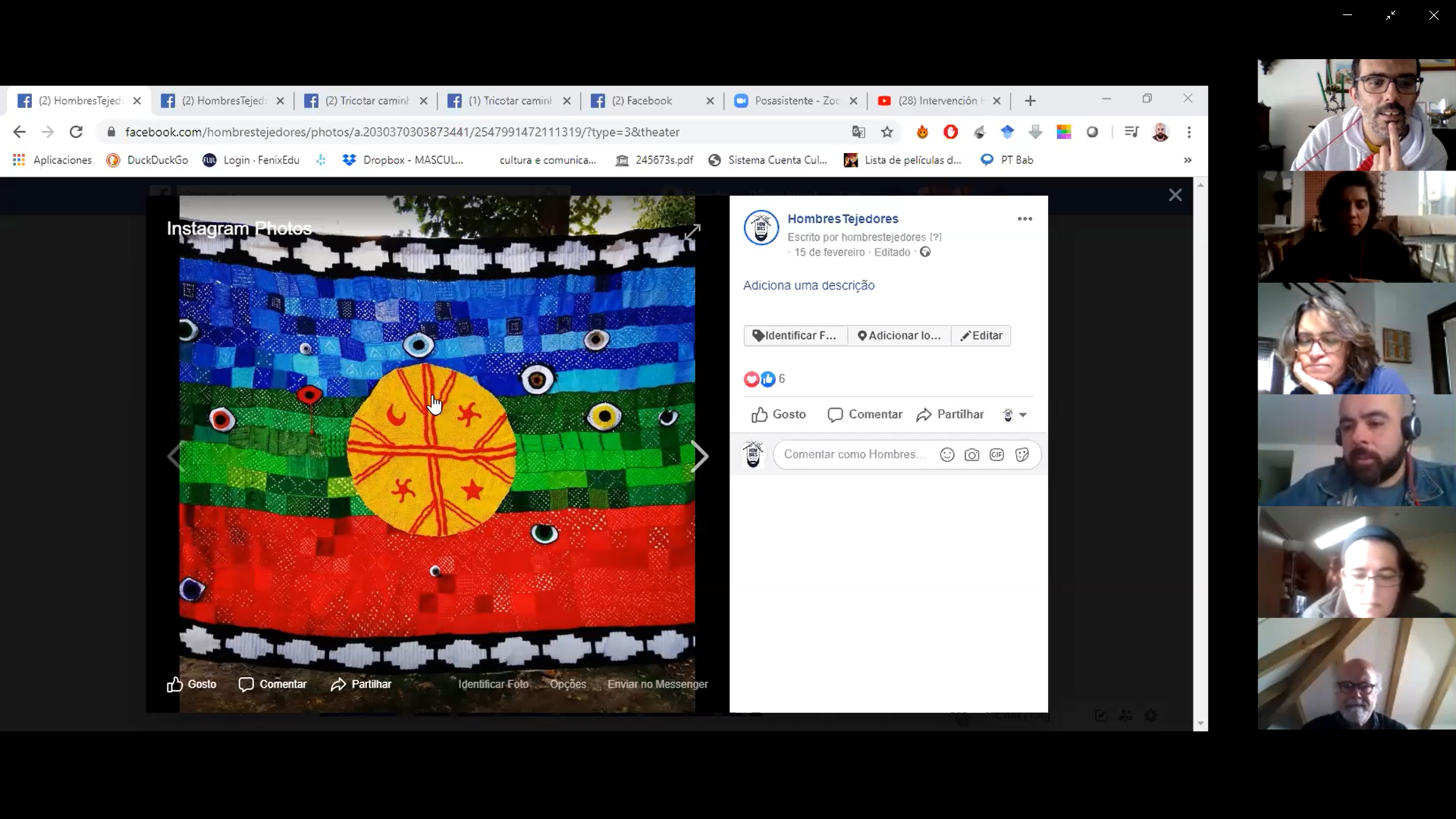Go to the previous photo arrow

(174, 457)
